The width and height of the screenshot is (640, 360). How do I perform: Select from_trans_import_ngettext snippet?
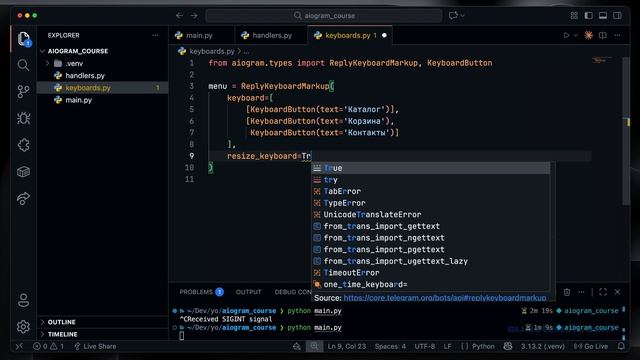coord(431,238)
